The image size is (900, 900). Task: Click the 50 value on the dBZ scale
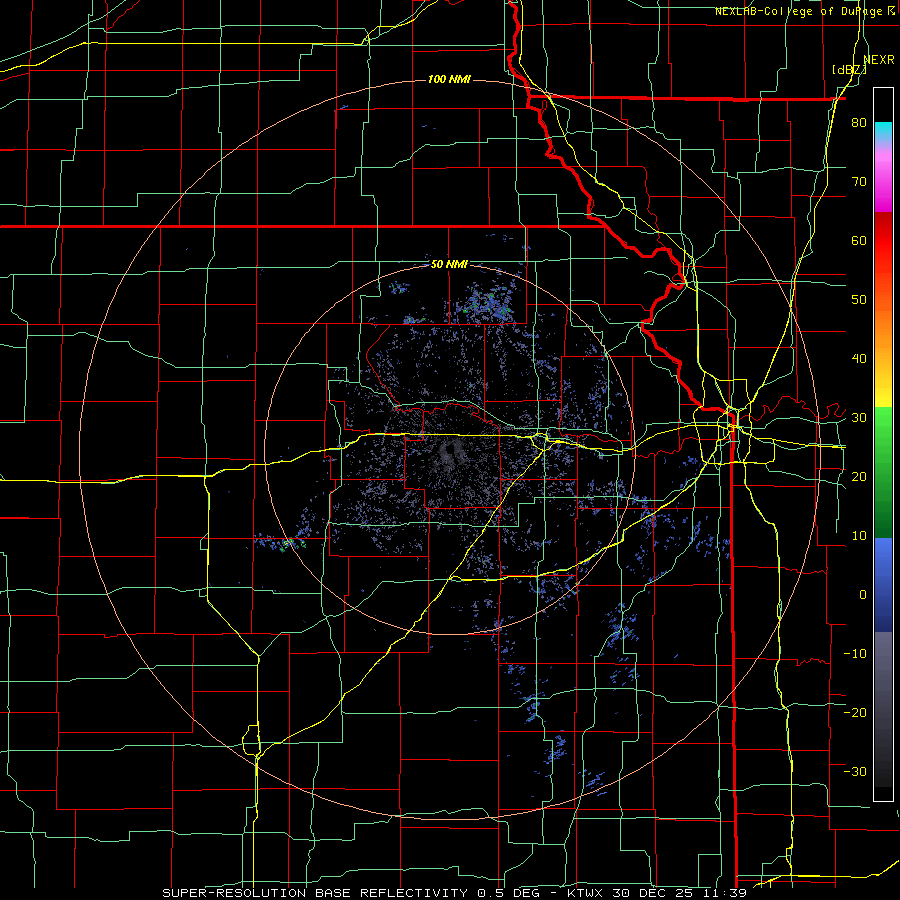click(859, 300)
